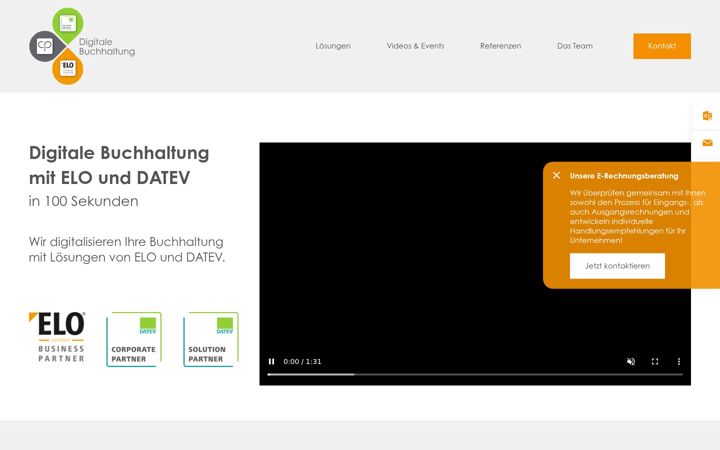This screenshot has width=720, height=450.
Task: Click the 'Unsere E-Rechnungsberatung' popup title
Action: (624, 176)
